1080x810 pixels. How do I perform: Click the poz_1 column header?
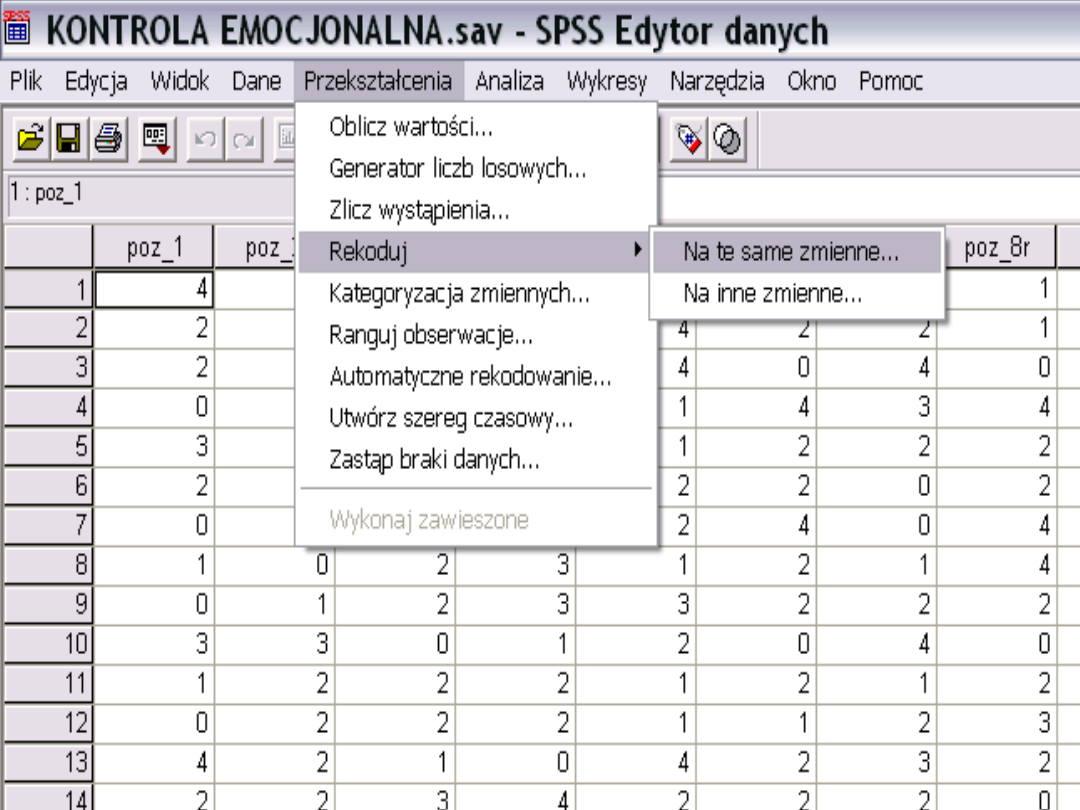(155, 250)
